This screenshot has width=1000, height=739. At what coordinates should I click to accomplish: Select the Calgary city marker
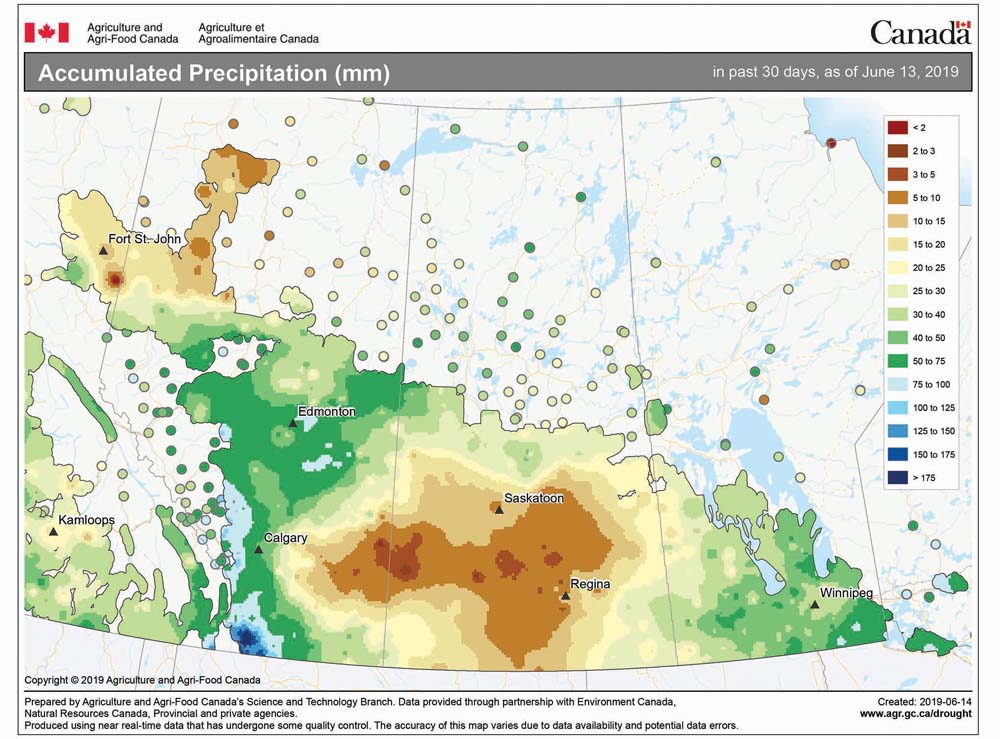(260, 551)
